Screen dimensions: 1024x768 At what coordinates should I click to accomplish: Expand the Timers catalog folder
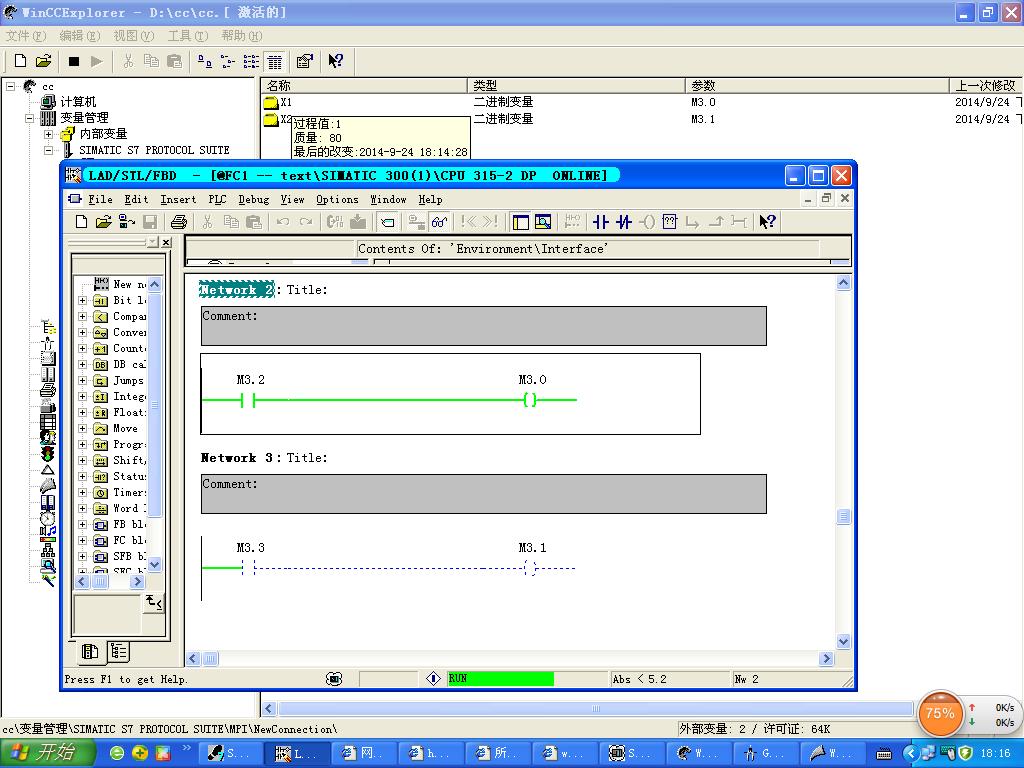click(x=82, y=492)
